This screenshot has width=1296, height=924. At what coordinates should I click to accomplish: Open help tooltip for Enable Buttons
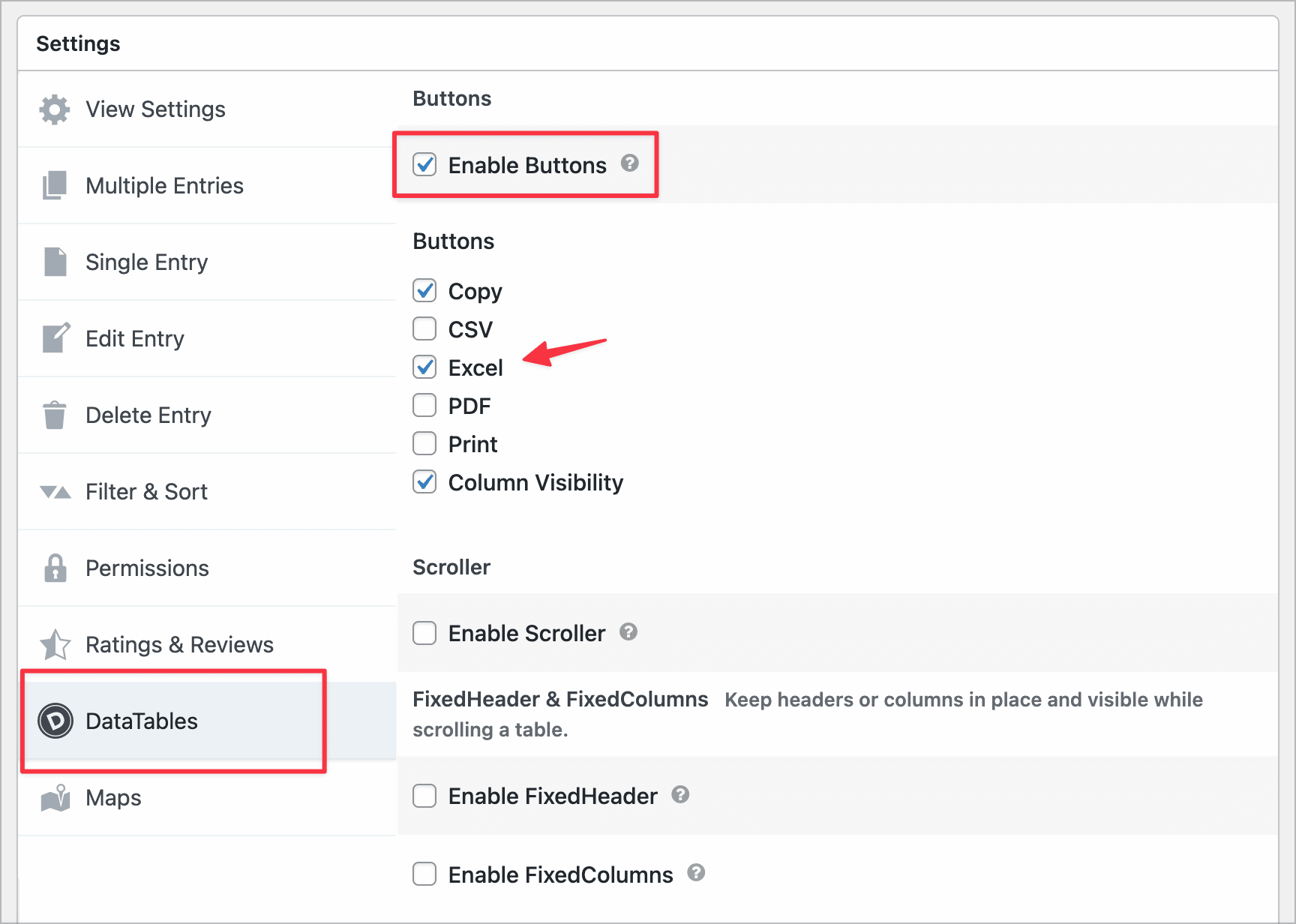(x=630, y=163)
